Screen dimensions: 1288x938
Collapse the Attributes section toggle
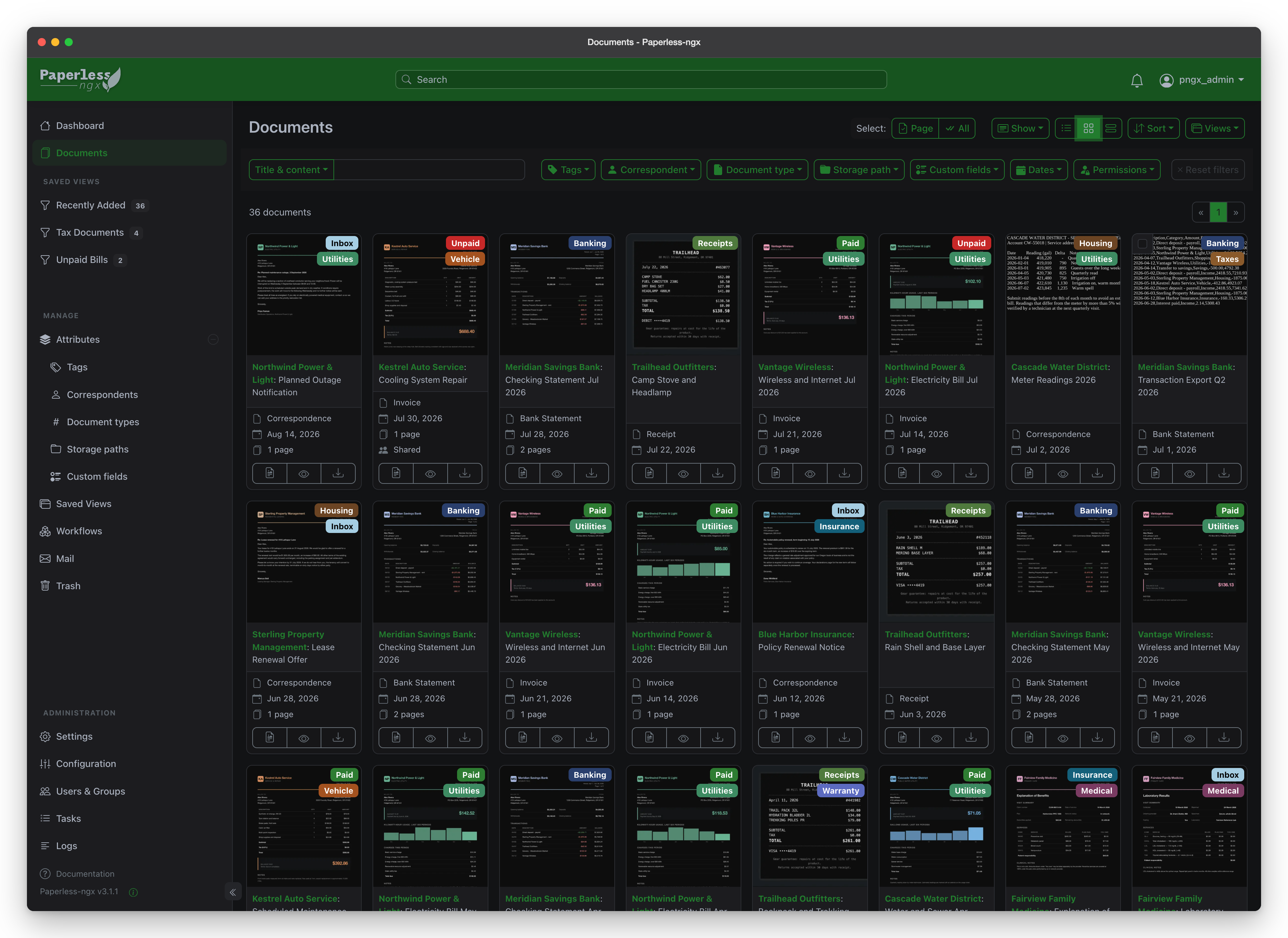[214, 339]
